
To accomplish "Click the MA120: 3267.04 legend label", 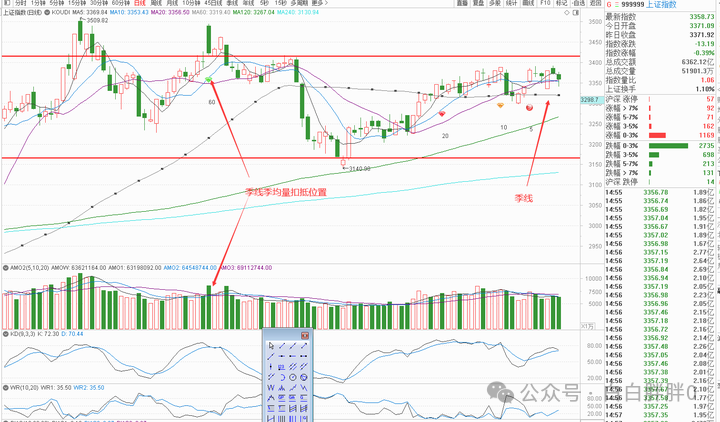I will pos(253,12).
